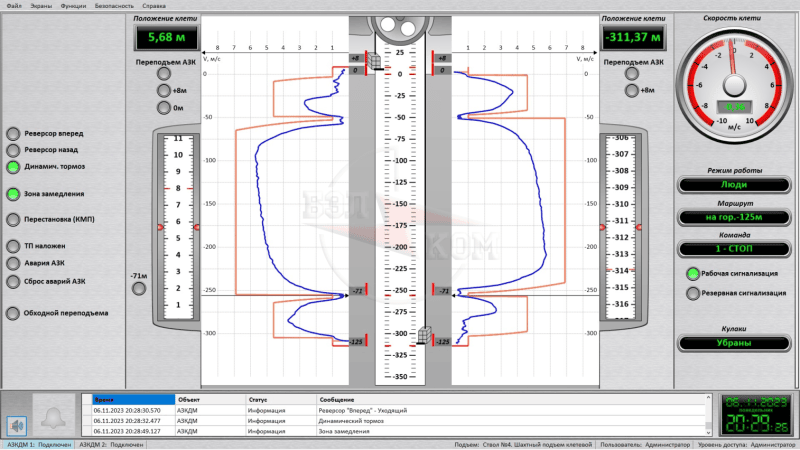Open the Безопасность menu
The height and width of the screenshot is (450, 800).
click(115, 5)
